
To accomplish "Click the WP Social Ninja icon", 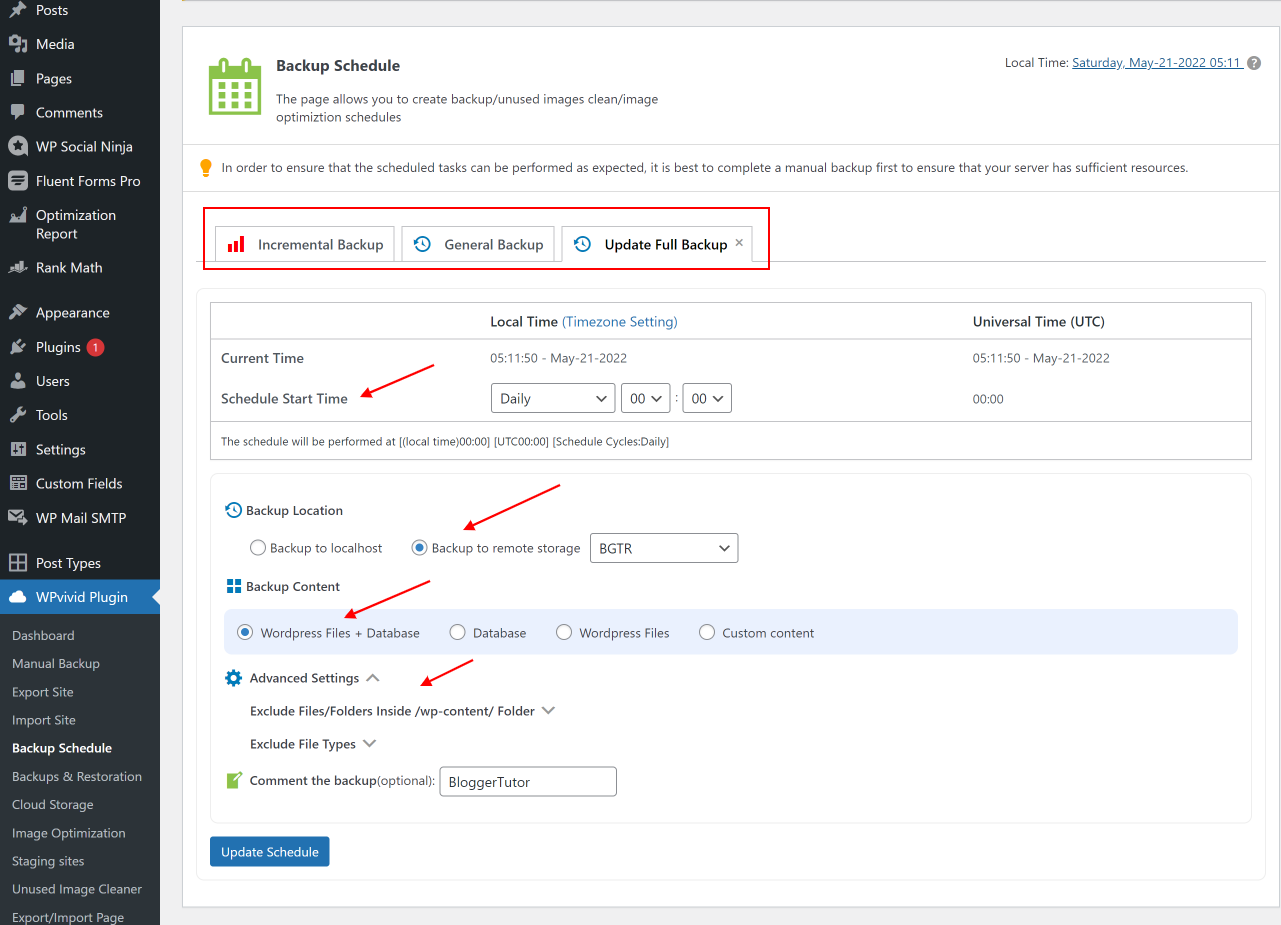I will pyautogui.click(x=18, y=146).
